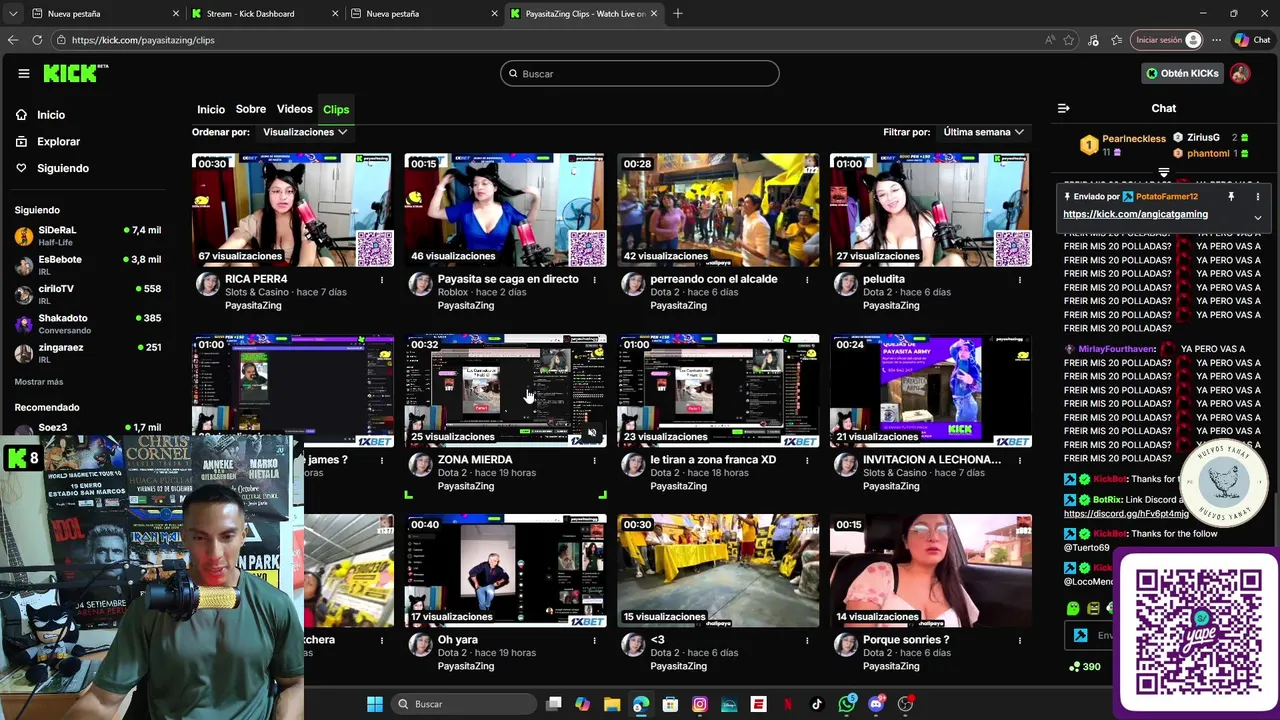This screenshot has width=1280, height=720.
Task: Open the INVITACION A LECHONA clip title
Action: coord(932,460)
